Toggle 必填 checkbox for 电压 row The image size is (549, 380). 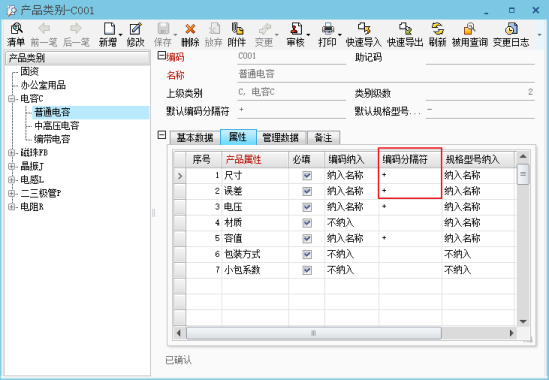pos(307,207)
